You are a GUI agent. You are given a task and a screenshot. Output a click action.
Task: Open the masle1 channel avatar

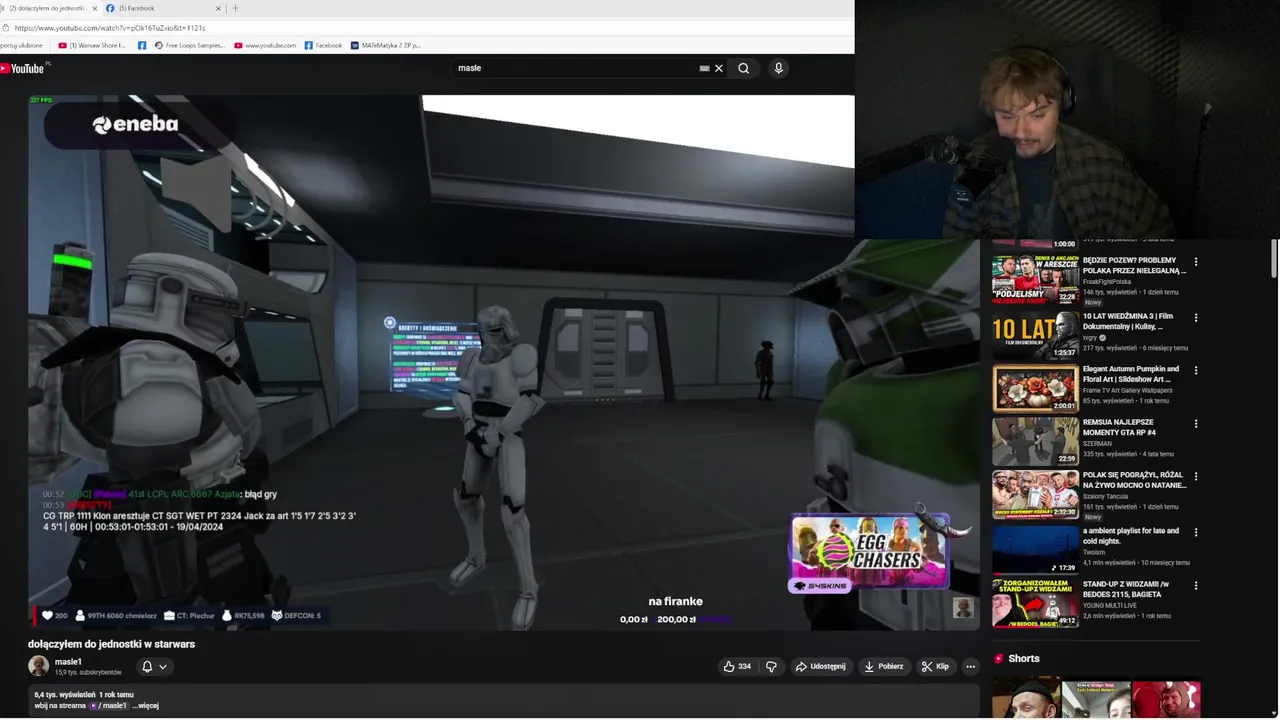point(38,666)
